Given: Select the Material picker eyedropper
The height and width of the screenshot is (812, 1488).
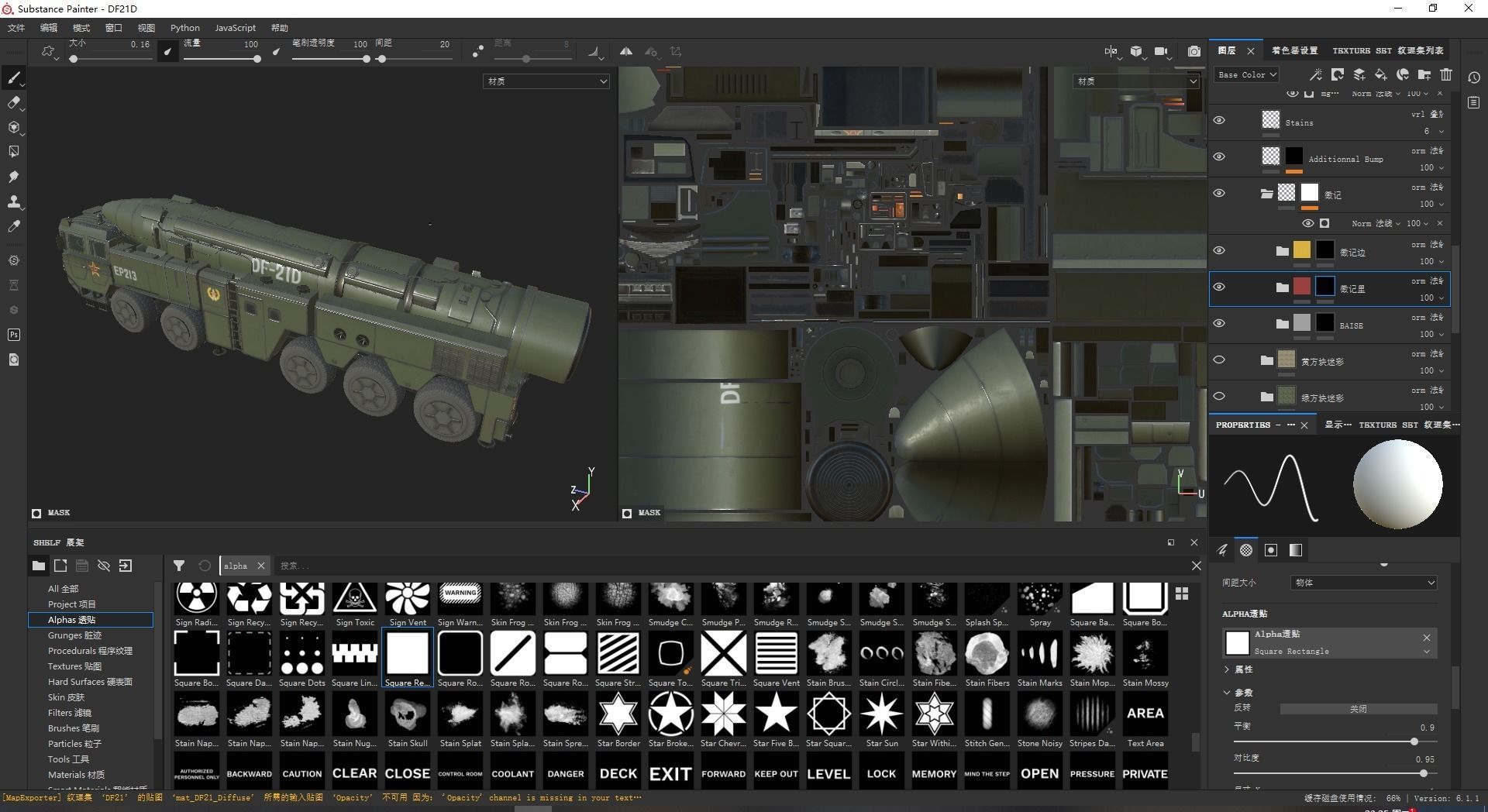Looking at the screenshot, I should tap(13, 226).
